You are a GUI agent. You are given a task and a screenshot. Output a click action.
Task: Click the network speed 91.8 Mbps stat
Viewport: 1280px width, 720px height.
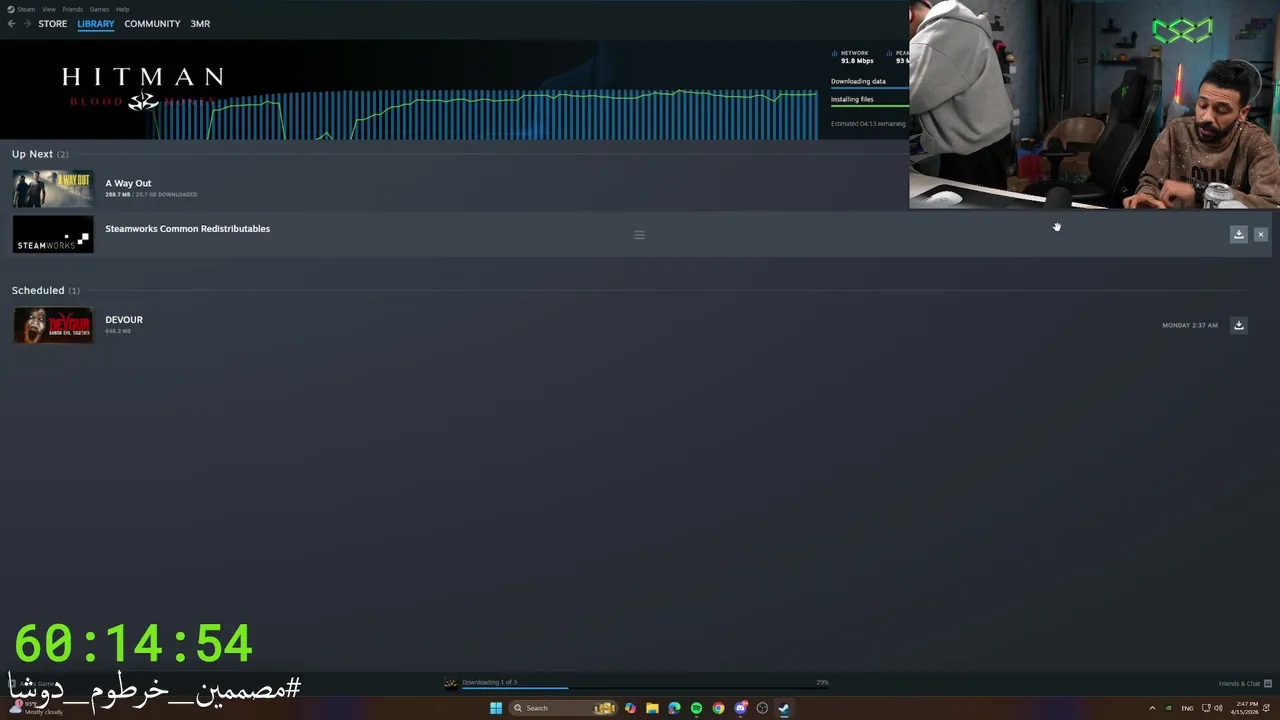pos(853,57)
